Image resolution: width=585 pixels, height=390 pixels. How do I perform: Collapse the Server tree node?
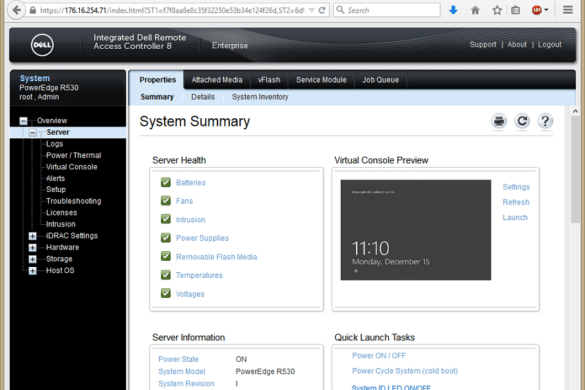click(33, 132)
